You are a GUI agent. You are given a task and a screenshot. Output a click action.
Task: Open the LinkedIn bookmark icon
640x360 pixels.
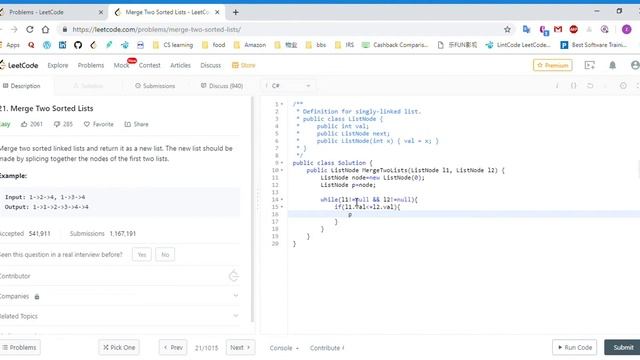(62, 45)
